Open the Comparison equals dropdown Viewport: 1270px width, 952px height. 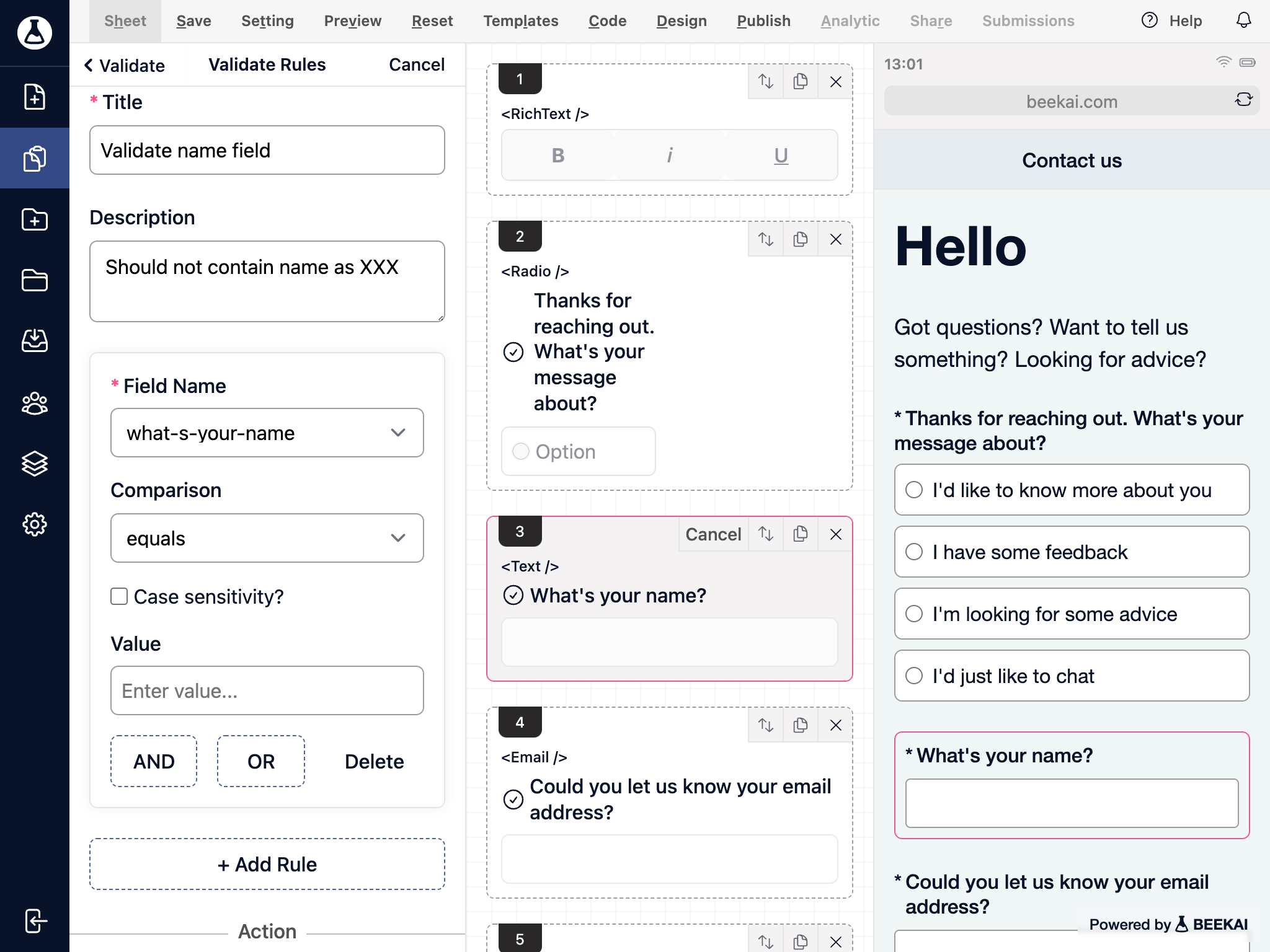point(267,538)
